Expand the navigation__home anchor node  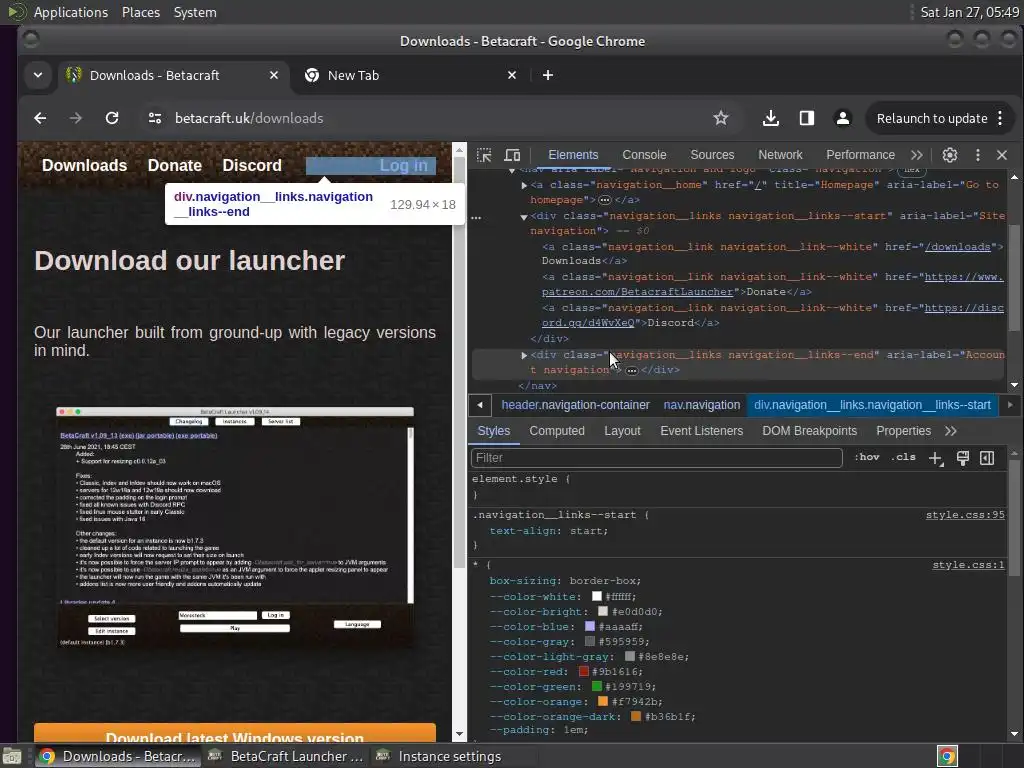click(524, 185)
